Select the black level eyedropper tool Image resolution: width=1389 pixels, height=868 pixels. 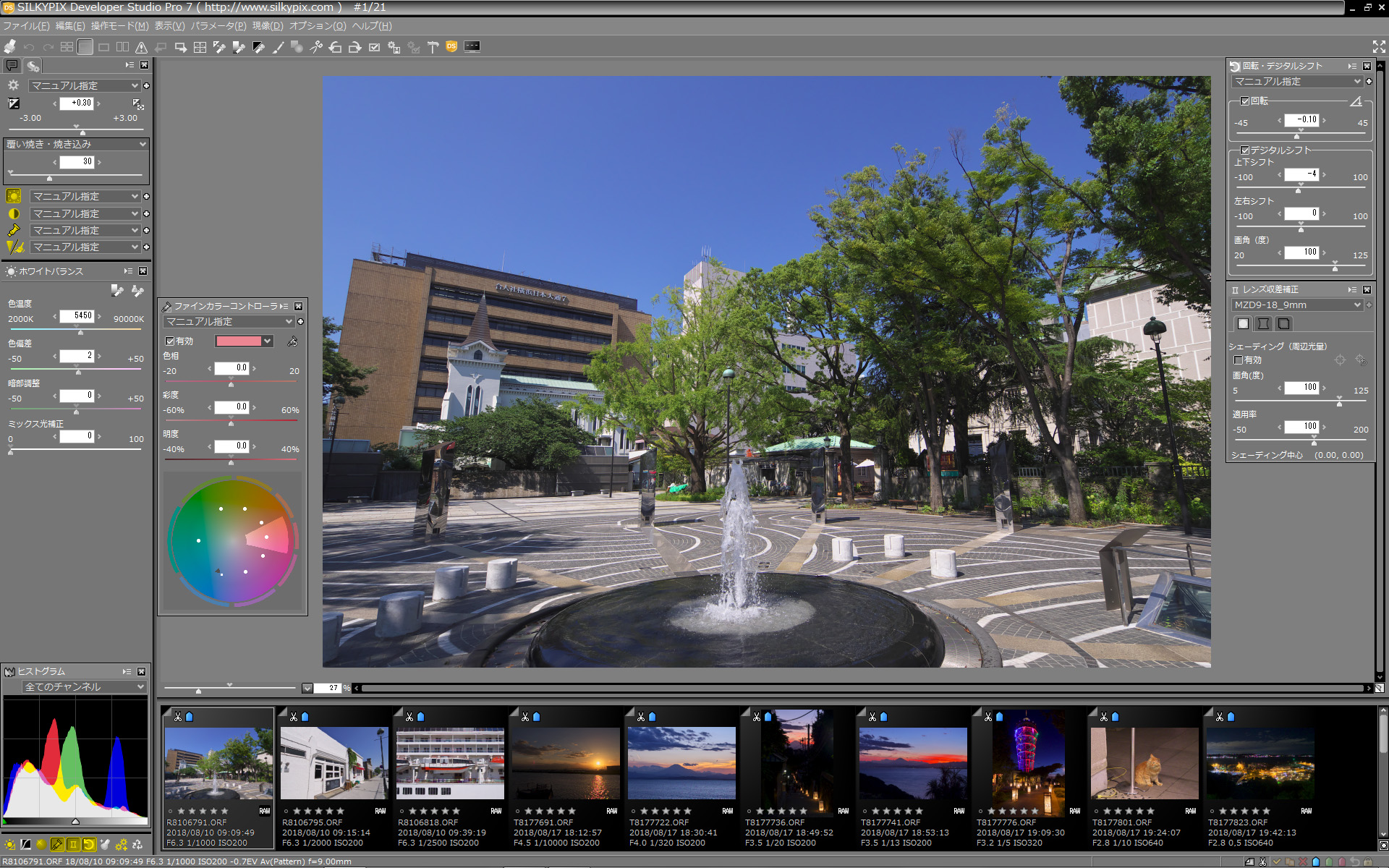point(258,47)
